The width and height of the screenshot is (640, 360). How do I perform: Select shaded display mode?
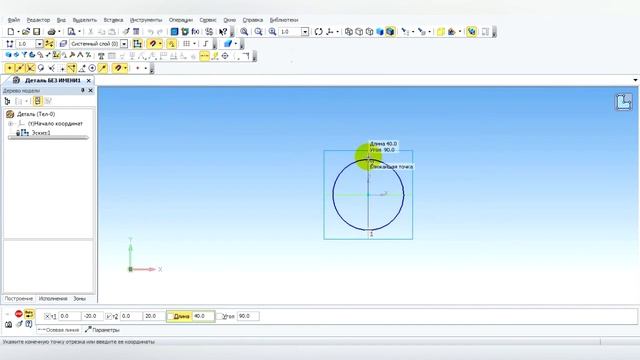[380, 31]
